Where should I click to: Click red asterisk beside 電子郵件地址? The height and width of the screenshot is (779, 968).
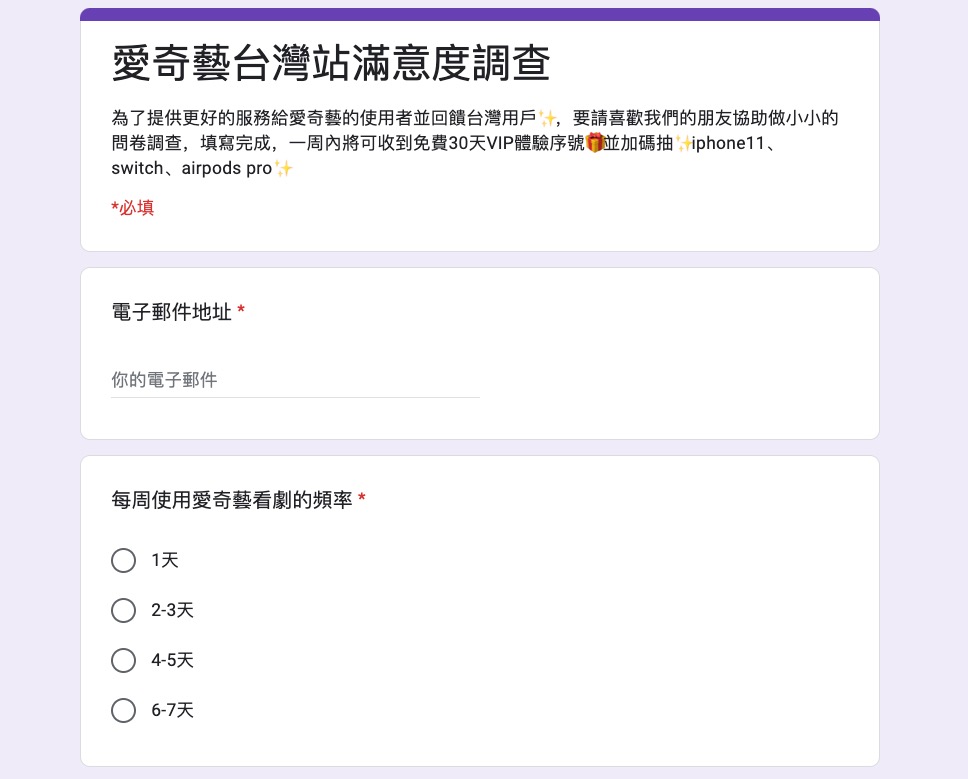pyautogui.click(x=241, y=312)
